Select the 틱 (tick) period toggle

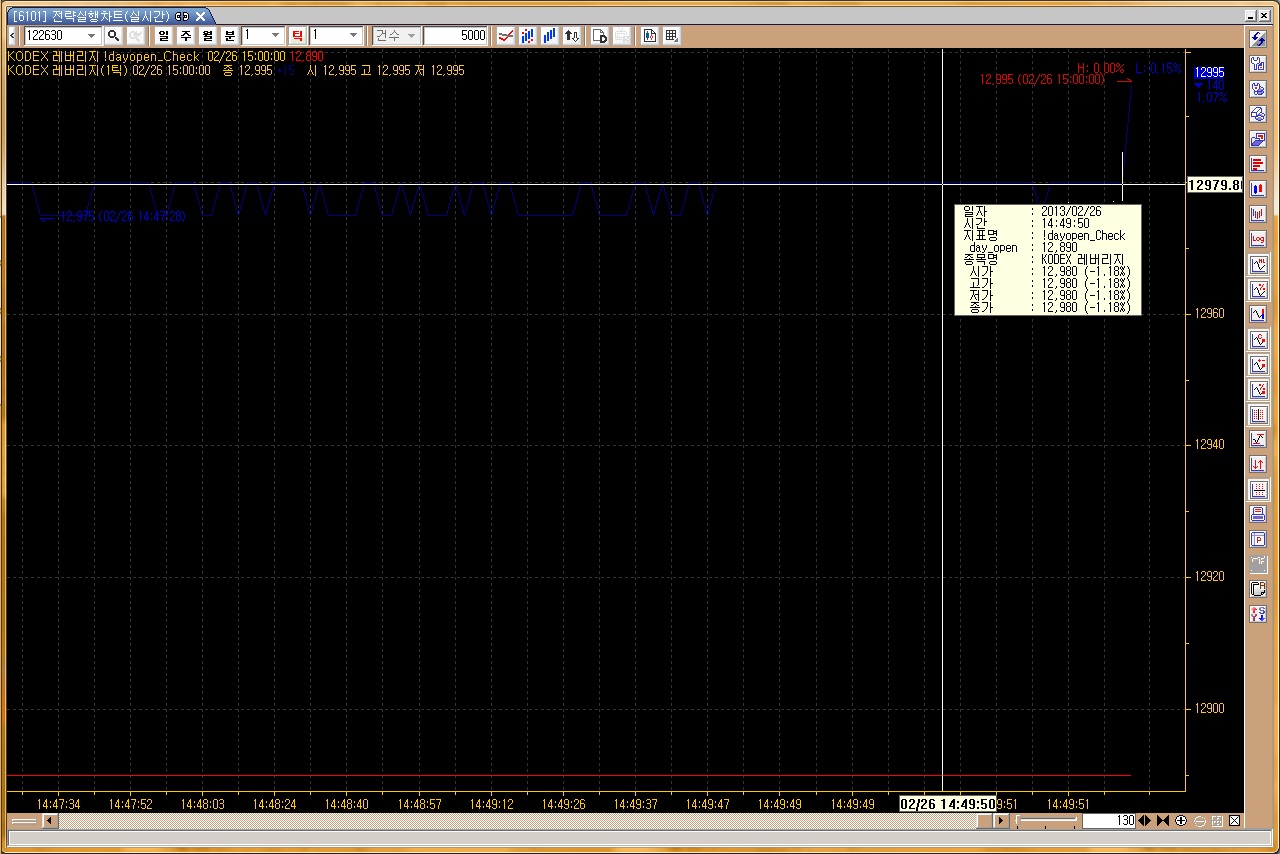[297, 36]
